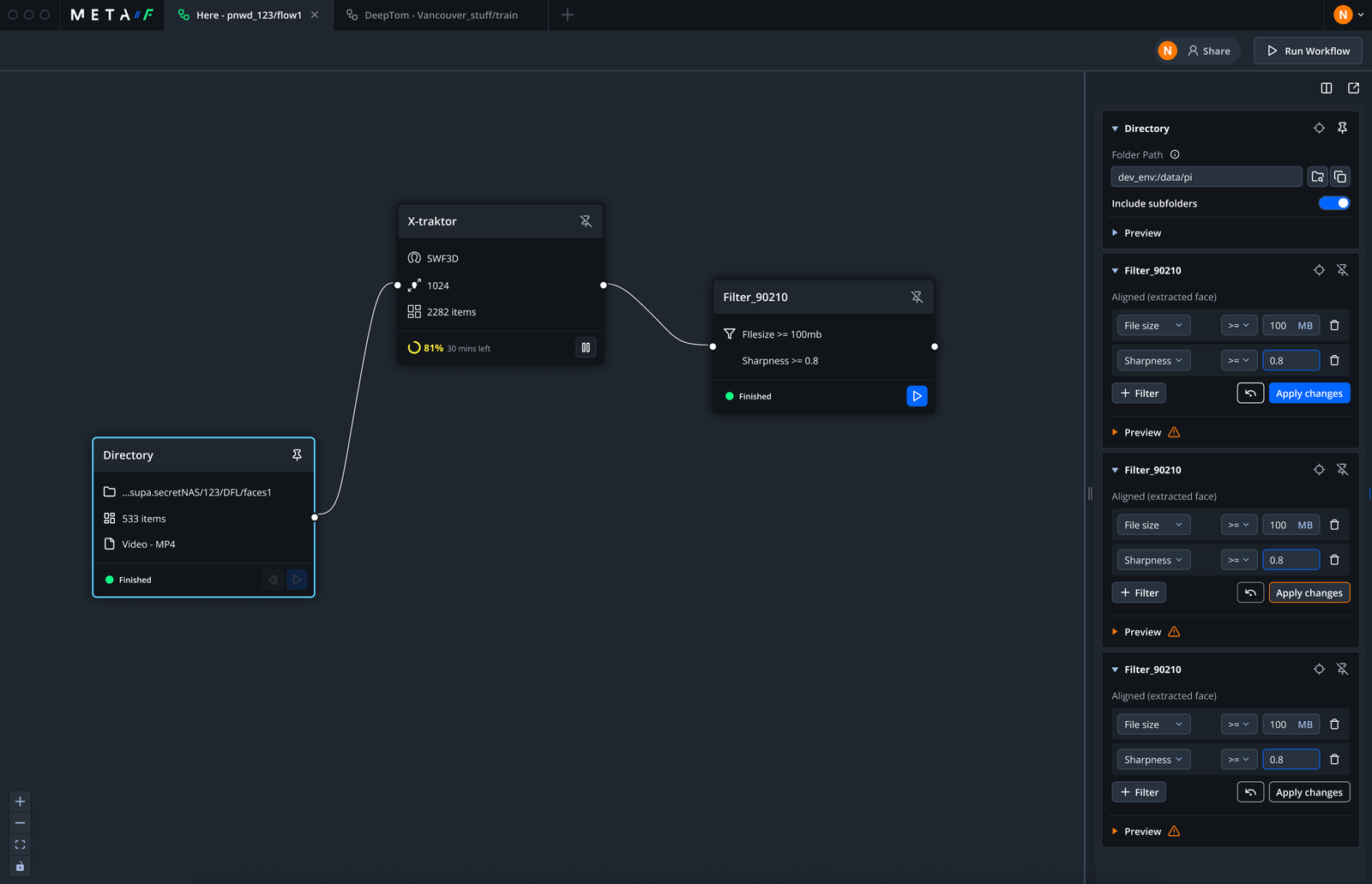Viewport: 1372px width, 884px height.
Task: Click the target icon in the first Filter_90210 section
Action: [x=1319, y=270]
